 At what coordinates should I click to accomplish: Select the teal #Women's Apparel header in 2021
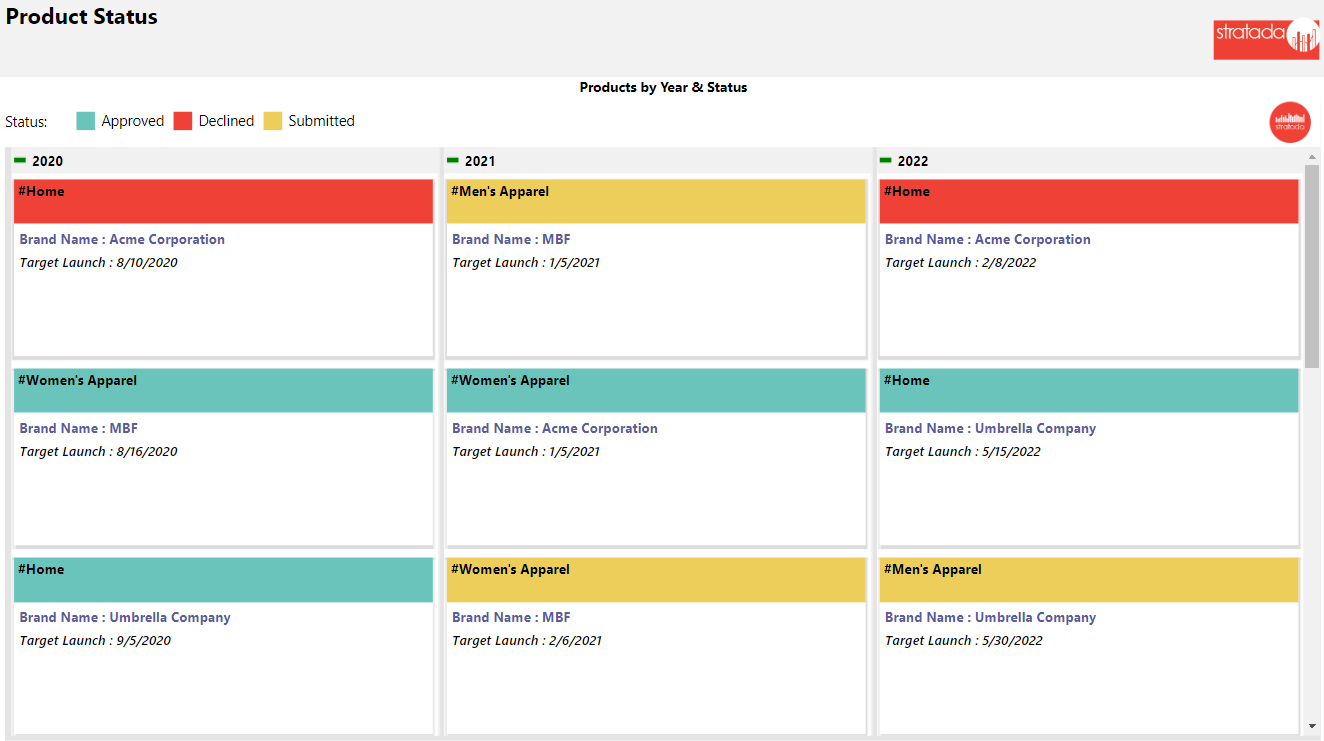pyautogui.click(x=656, y=390)
